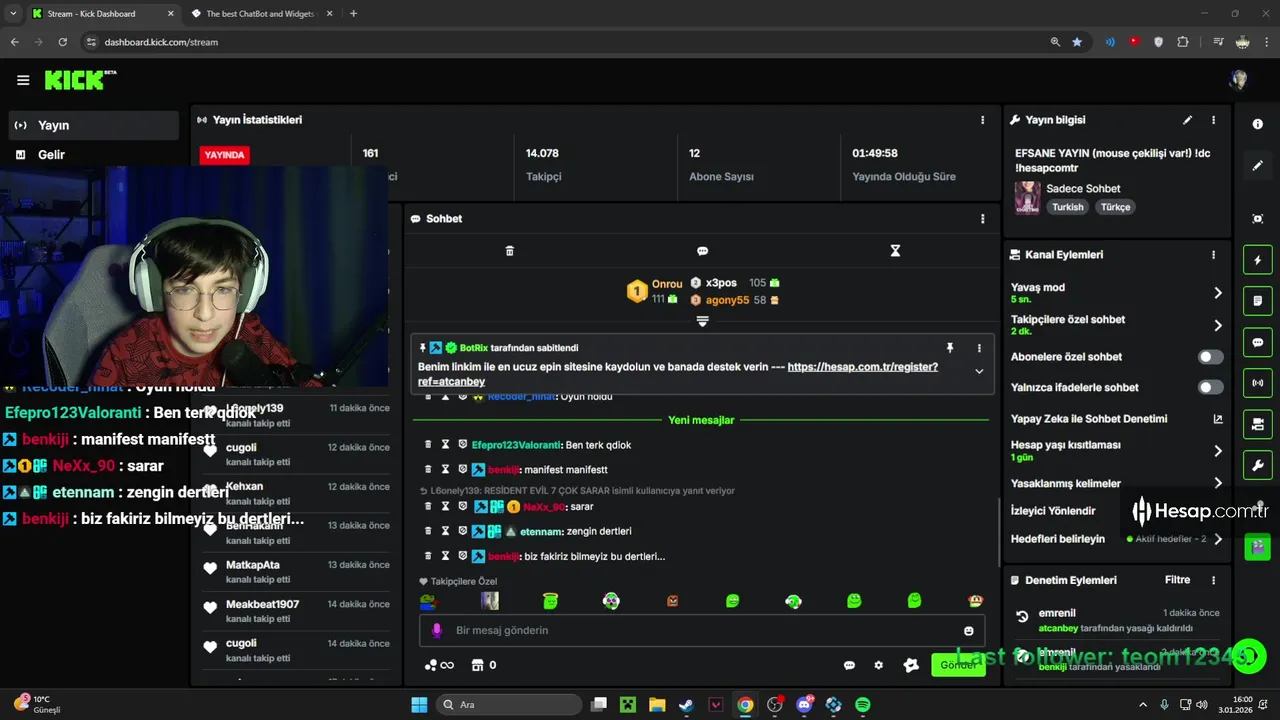Click the Kick logo
The height and width of the screenshot is (720, 1280).
(x=80, y=80)
